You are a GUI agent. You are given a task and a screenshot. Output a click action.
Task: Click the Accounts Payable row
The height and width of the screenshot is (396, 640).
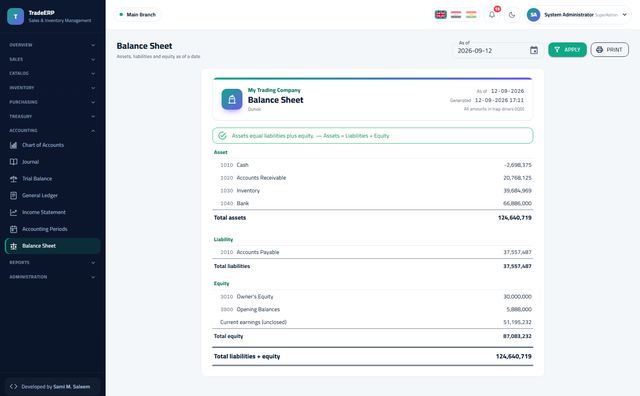373,252
